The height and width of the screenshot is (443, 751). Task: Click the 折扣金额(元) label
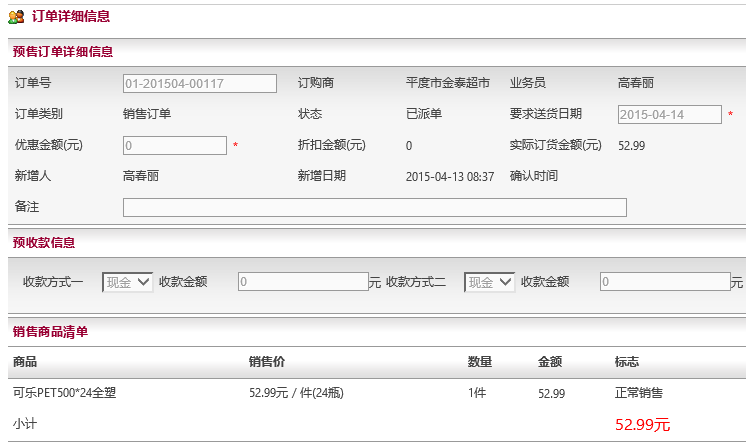pos(331,145)
